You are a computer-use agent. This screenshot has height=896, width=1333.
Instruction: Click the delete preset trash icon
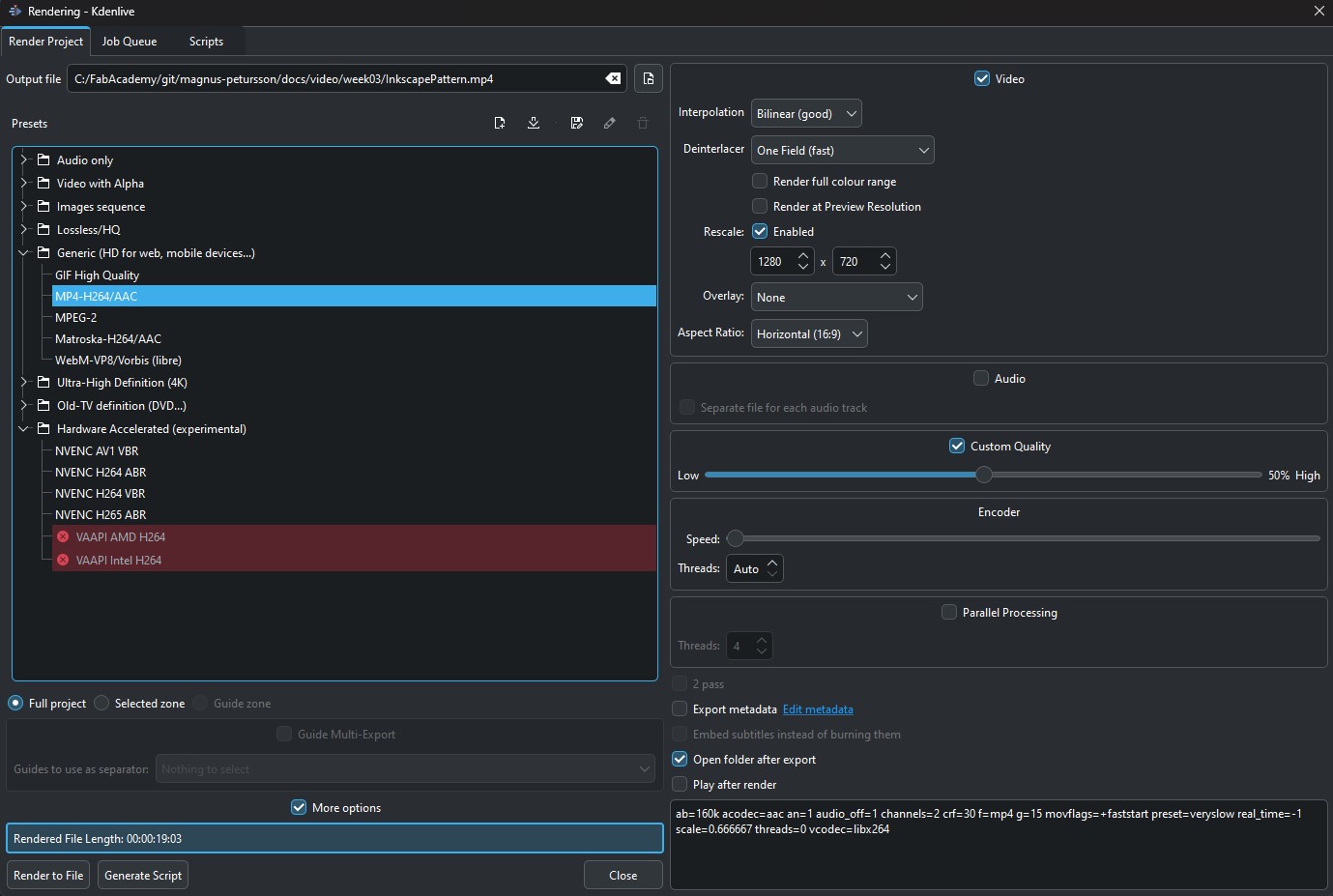643,123
